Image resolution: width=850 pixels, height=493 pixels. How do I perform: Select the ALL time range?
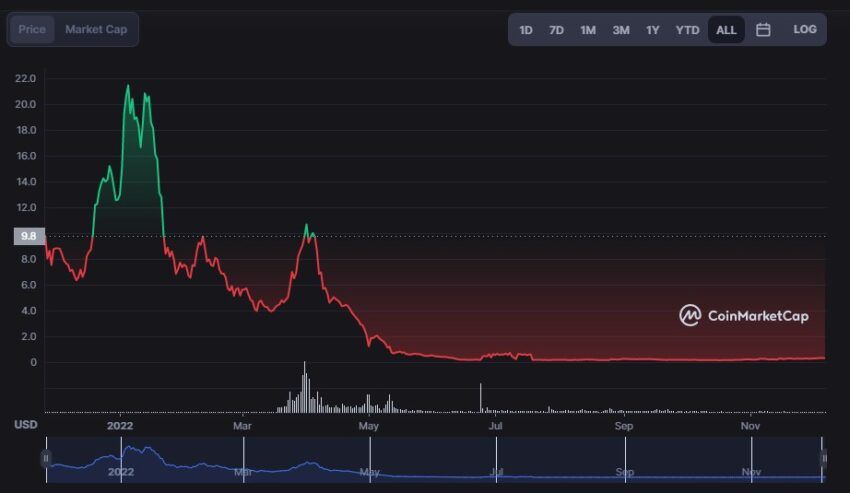(x=726, y=30)
